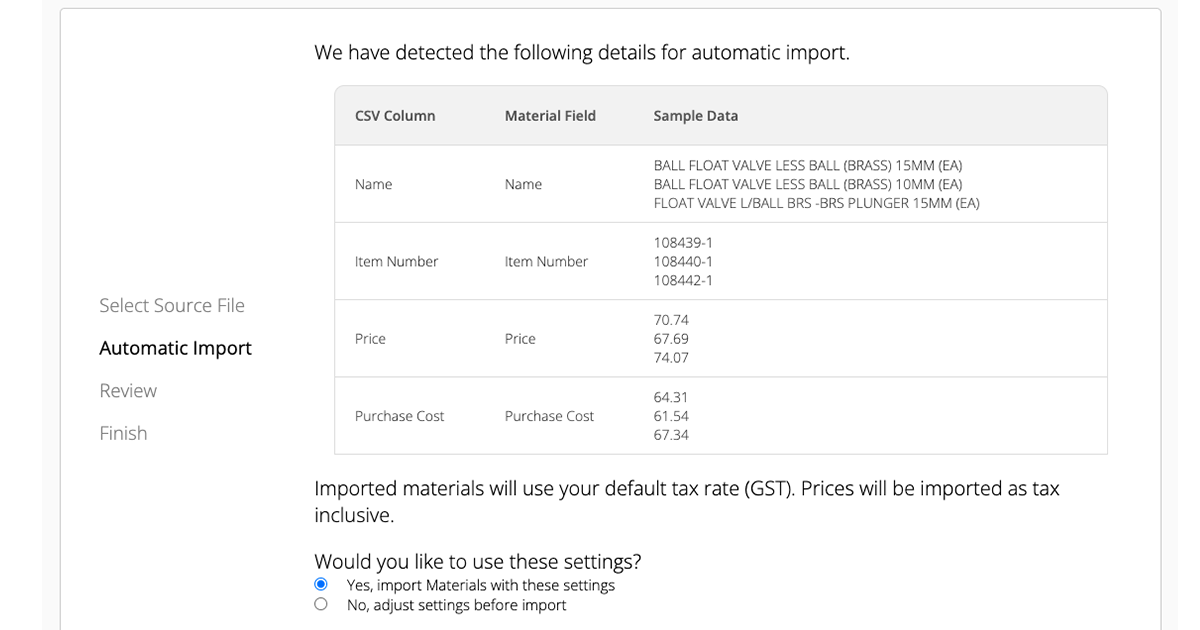Click the Material Field column header

tap(550, 116)
